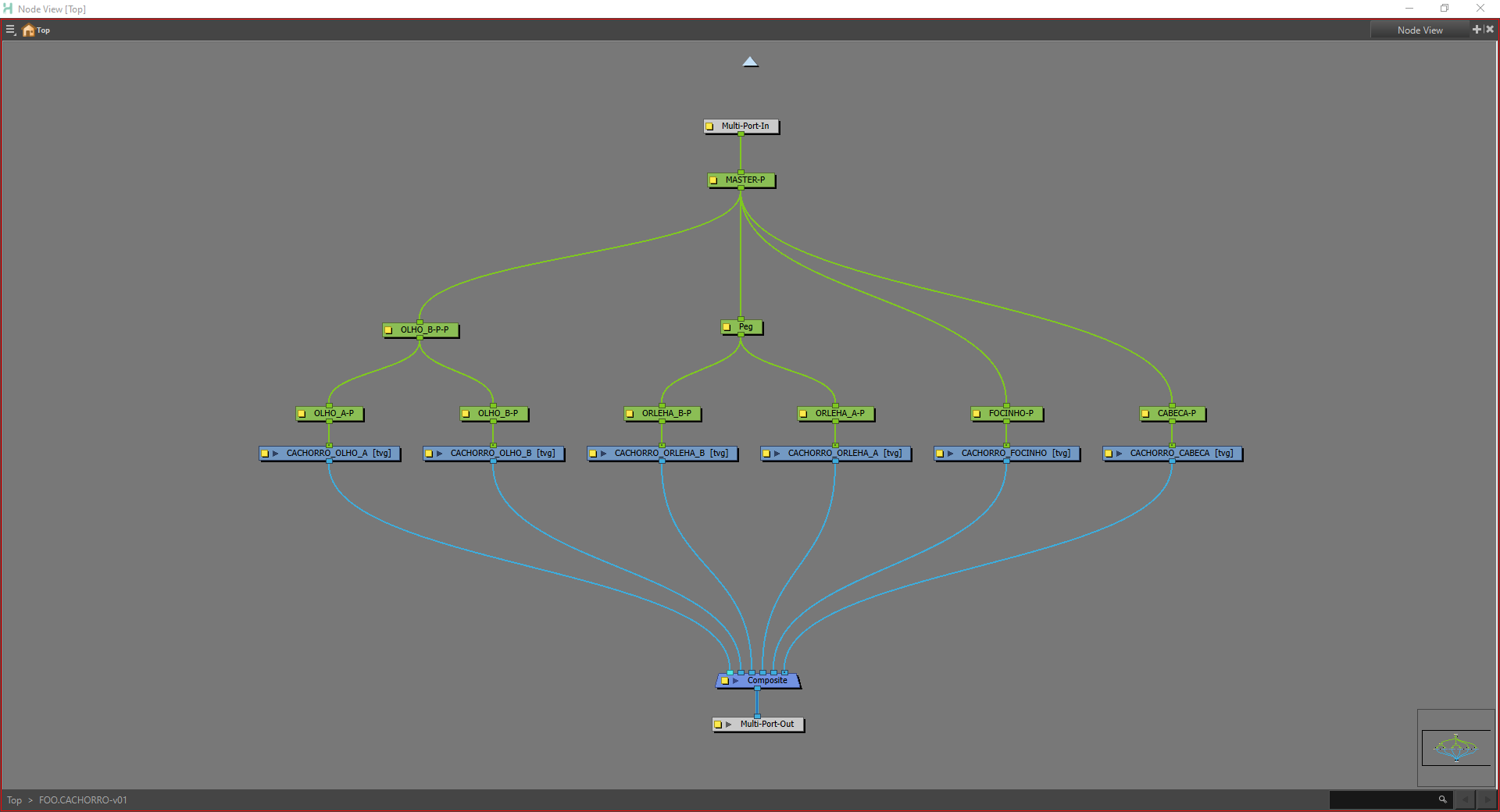Open the Node View hamburger menu
The width and height of the screenshot is (1500, 812).
[10, 30]
